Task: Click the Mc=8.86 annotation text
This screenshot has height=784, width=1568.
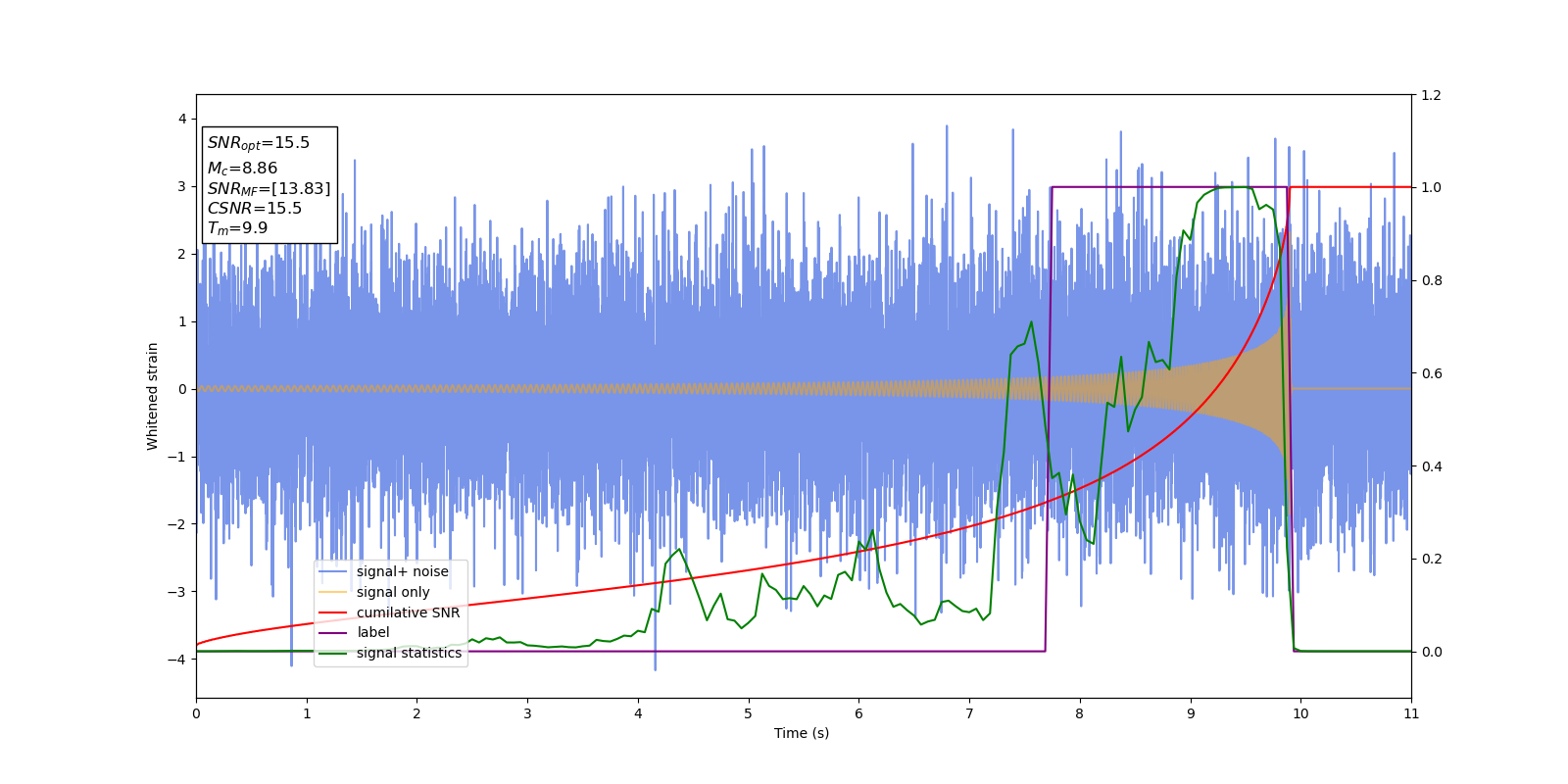Action: [x=243, y=169]
